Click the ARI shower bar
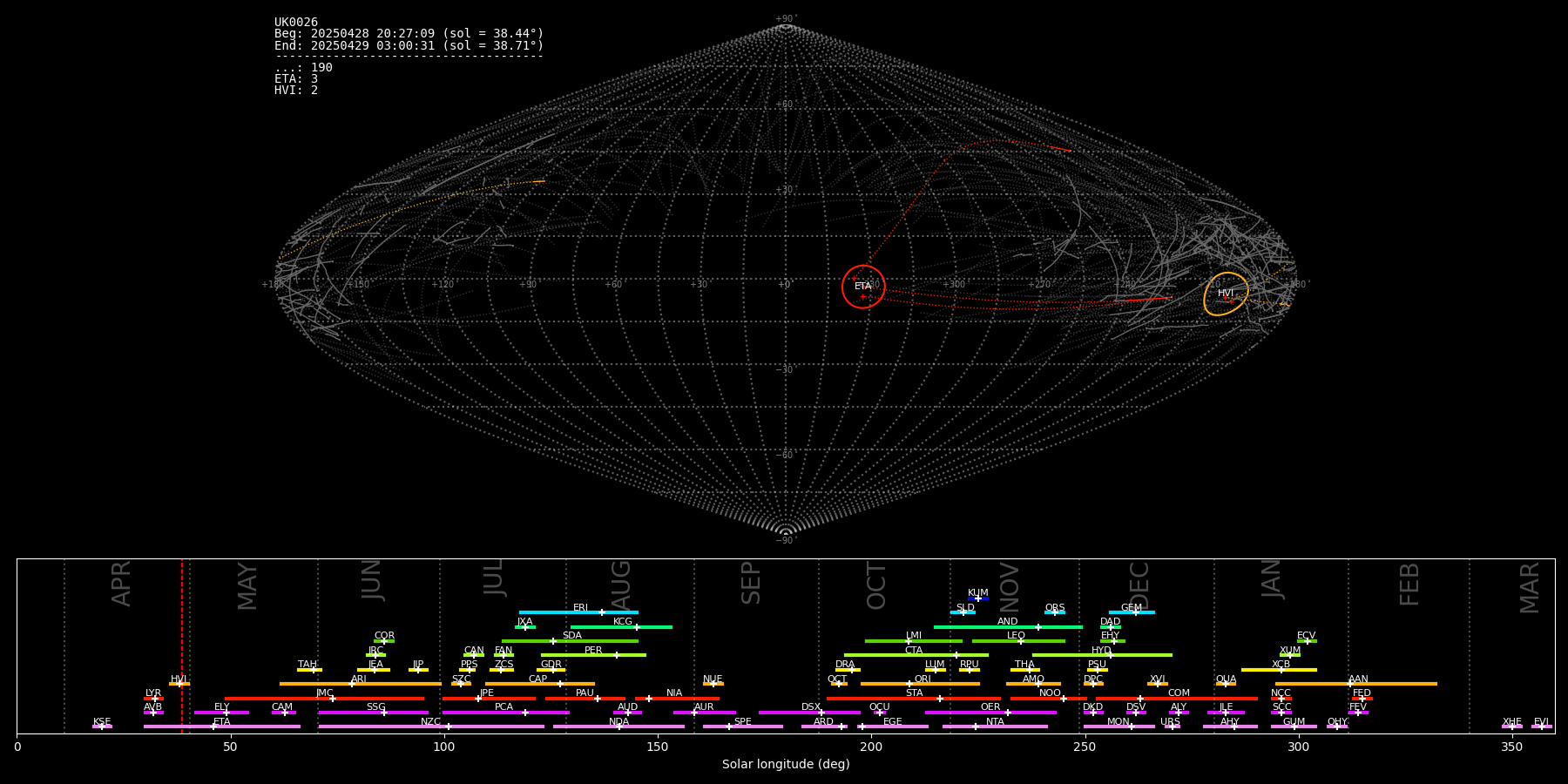1568x784 pixels. 361,684
